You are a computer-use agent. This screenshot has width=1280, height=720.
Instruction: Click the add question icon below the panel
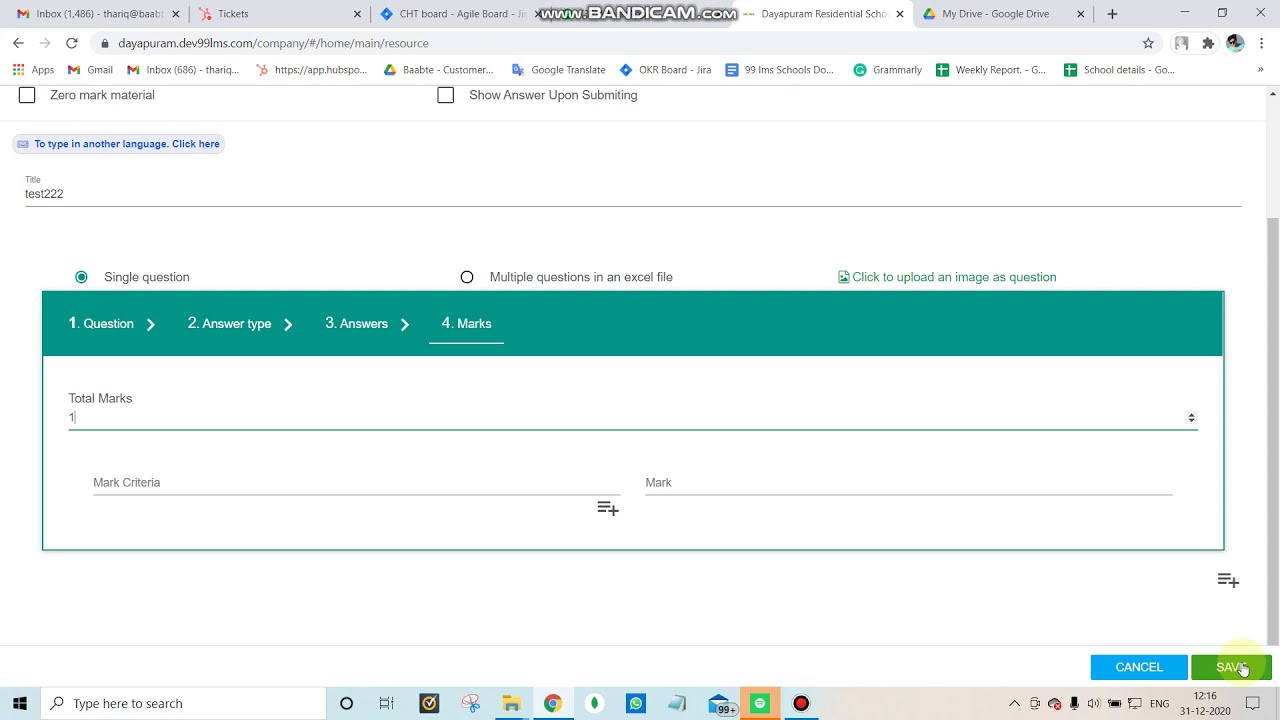click(1228, 581)
